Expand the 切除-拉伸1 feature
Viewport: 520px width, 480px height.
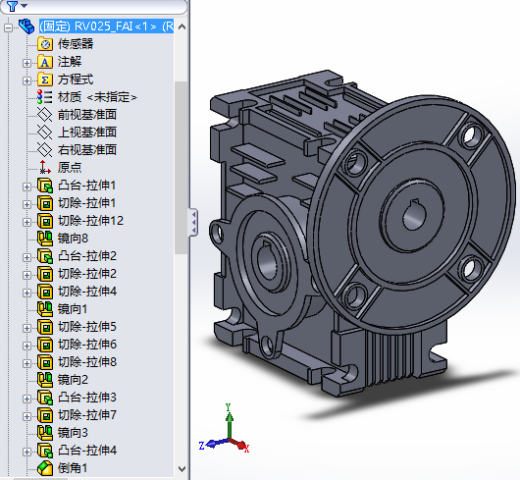point(27,204)
